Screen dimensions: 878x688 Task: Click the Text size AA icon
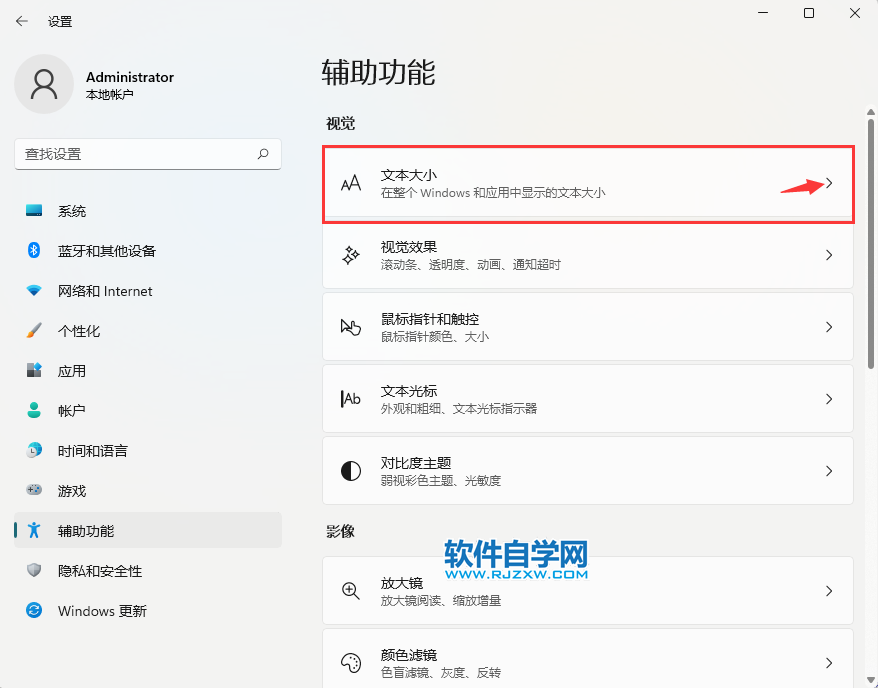(x=350, y=184)
